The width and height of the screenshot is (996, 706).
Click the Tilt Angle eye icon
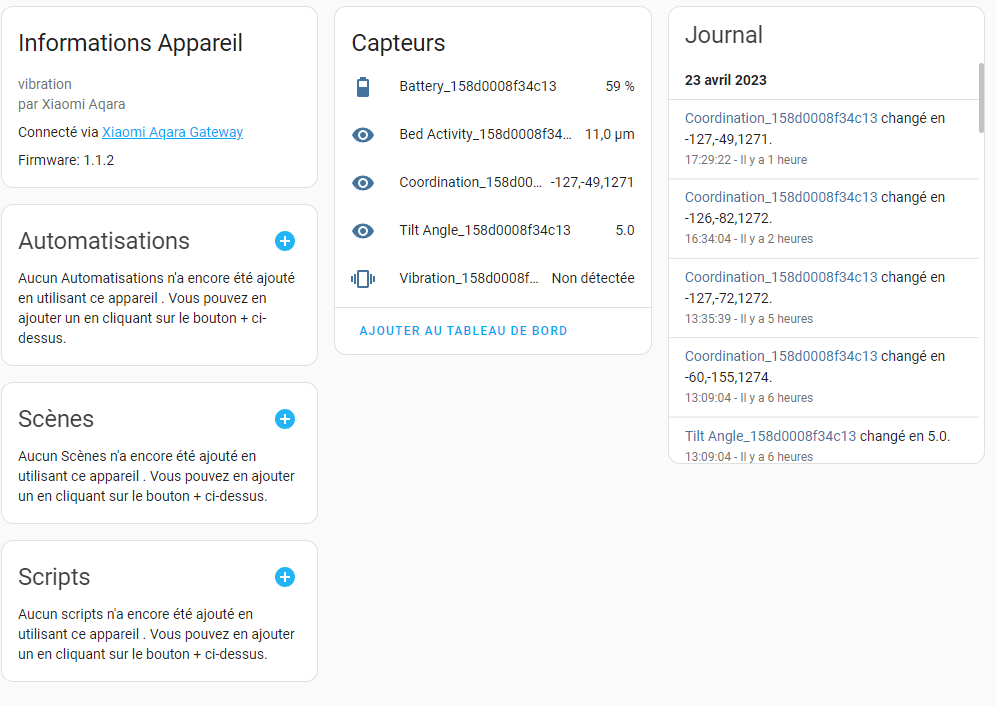pos(363,231)
